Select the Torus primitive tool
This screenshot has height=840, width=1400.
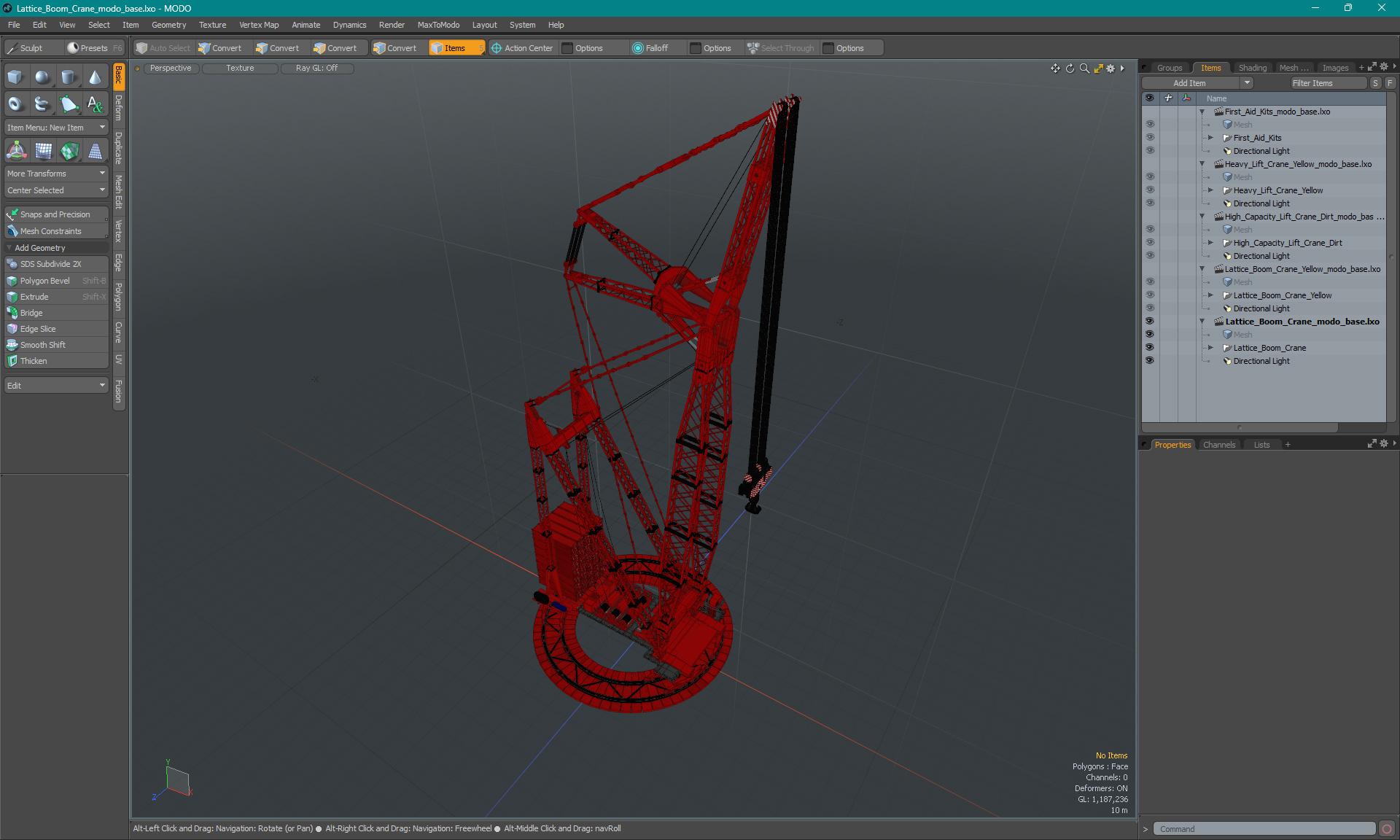(x=15, y=104)
